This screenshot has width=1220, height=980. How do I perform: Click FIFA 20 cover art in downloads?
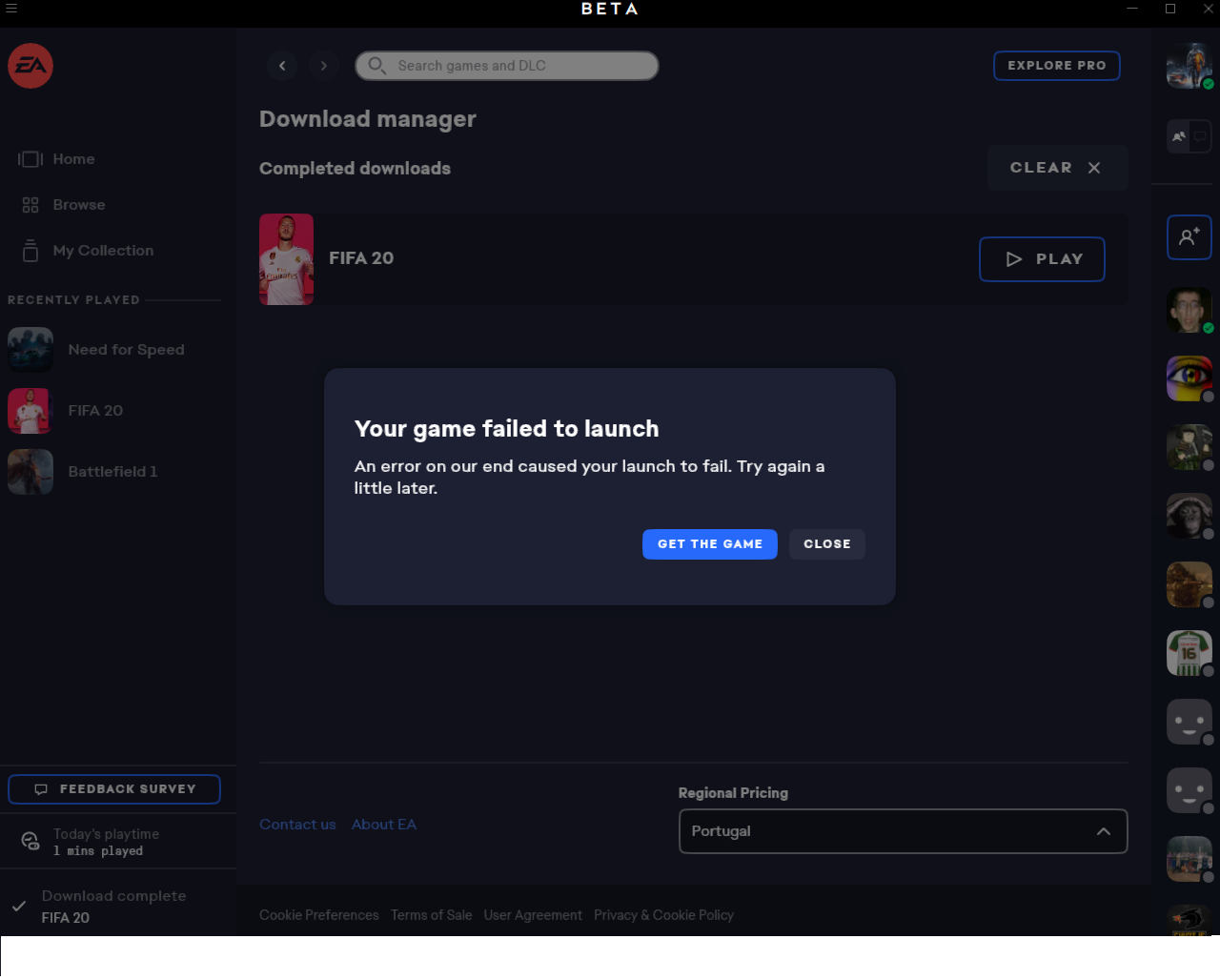[286, 259]
